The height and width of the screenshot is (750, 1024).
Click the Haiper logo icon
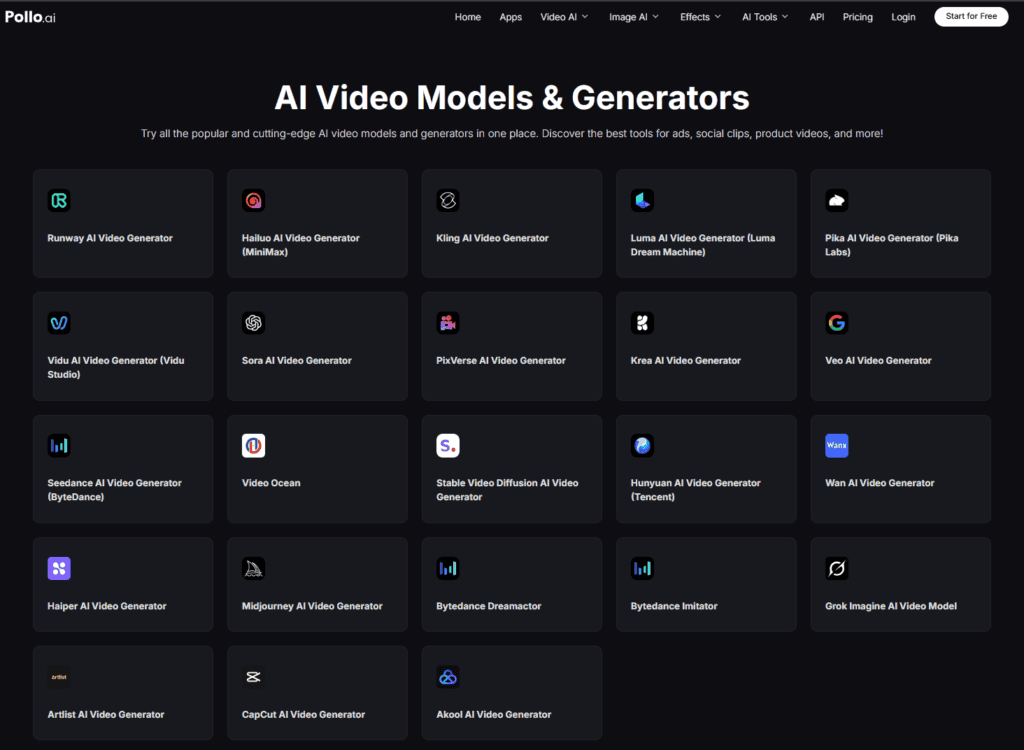click(59, 568)
